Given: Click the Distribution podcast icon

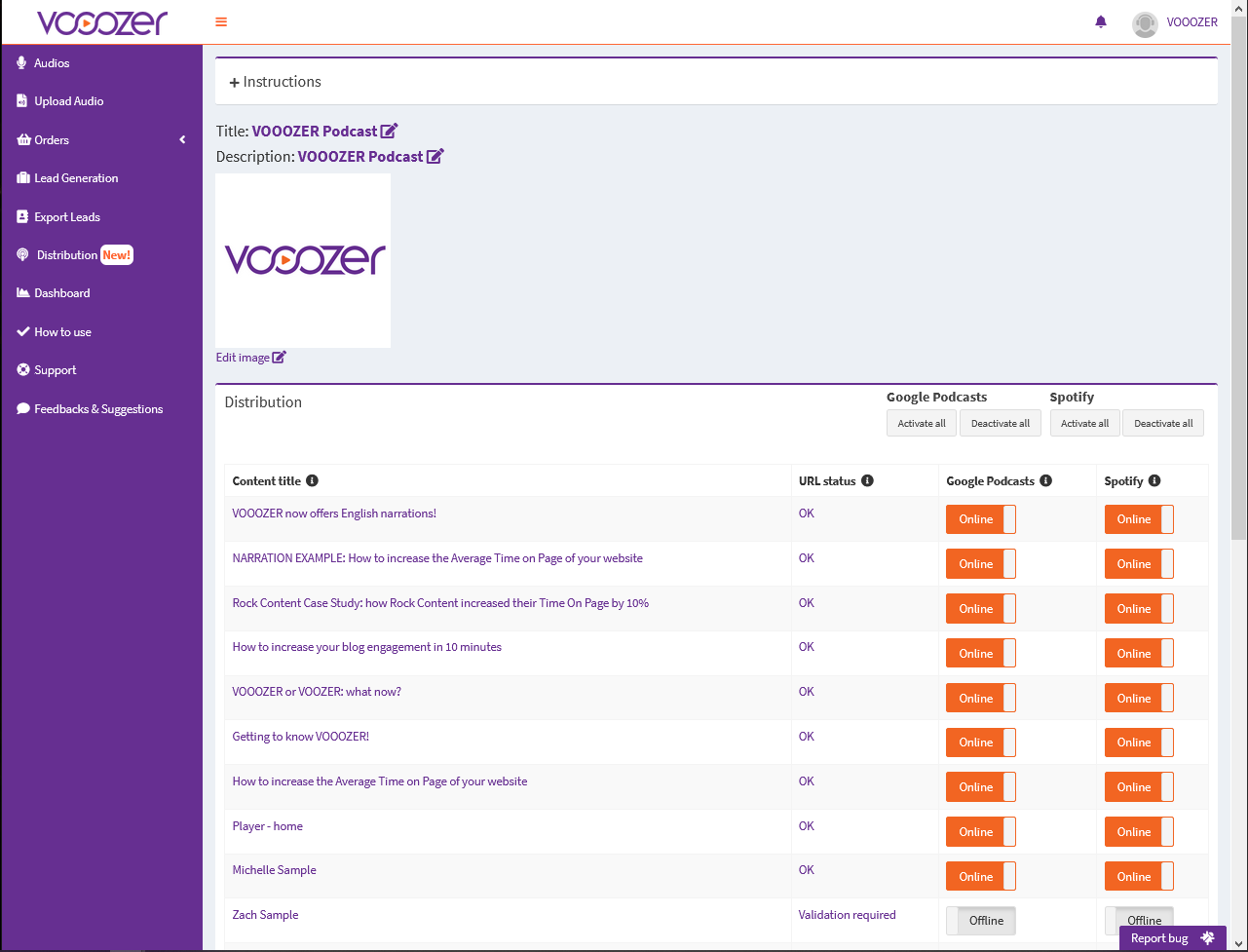Looking at the screenshot, I should pos(23,255).
